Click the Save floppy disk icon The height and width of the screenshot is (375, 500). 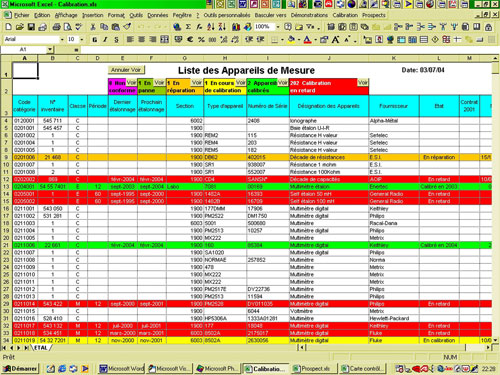31,27
